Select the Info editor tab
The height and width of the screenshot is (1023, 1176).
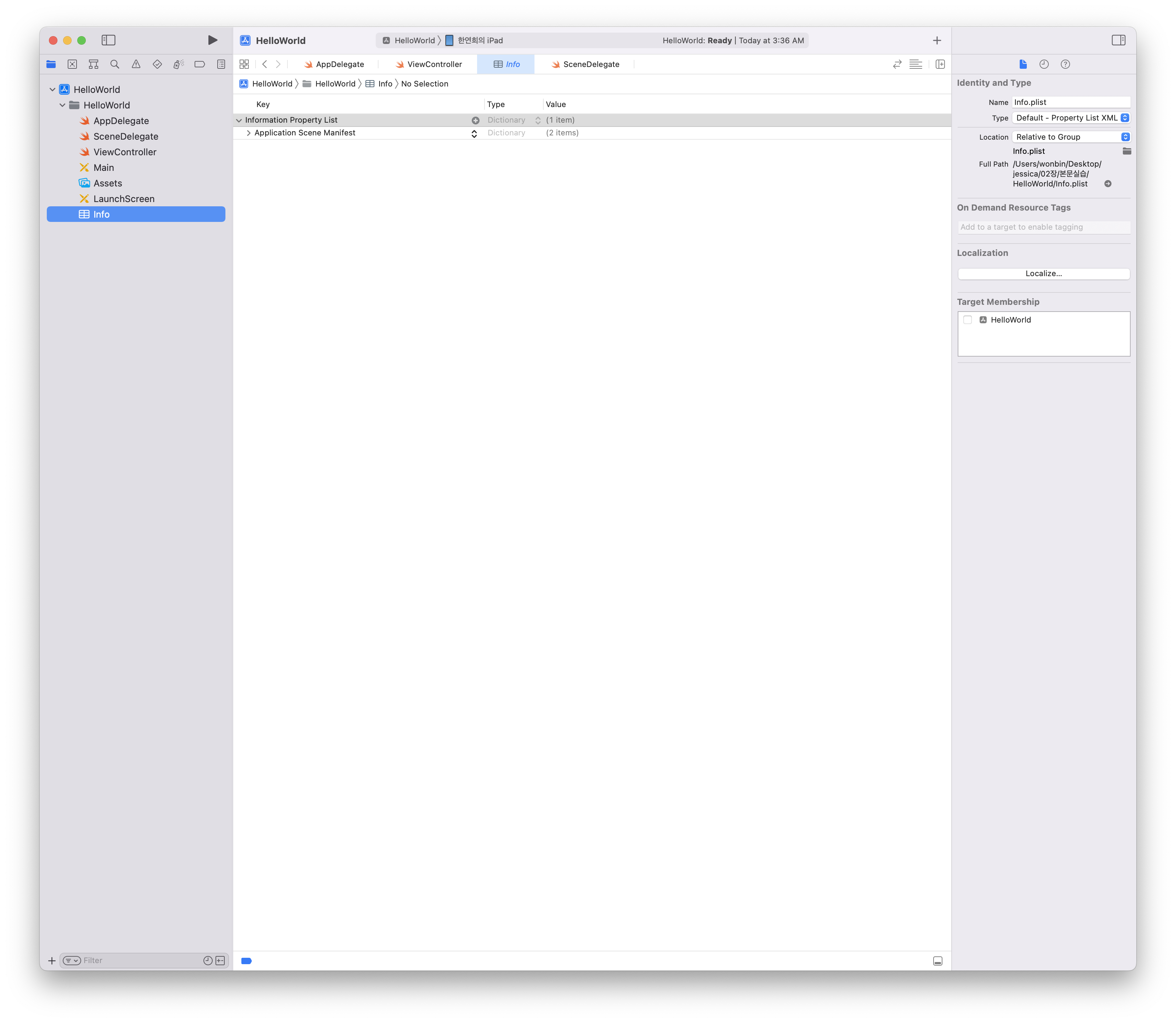[x=506, y=64]
